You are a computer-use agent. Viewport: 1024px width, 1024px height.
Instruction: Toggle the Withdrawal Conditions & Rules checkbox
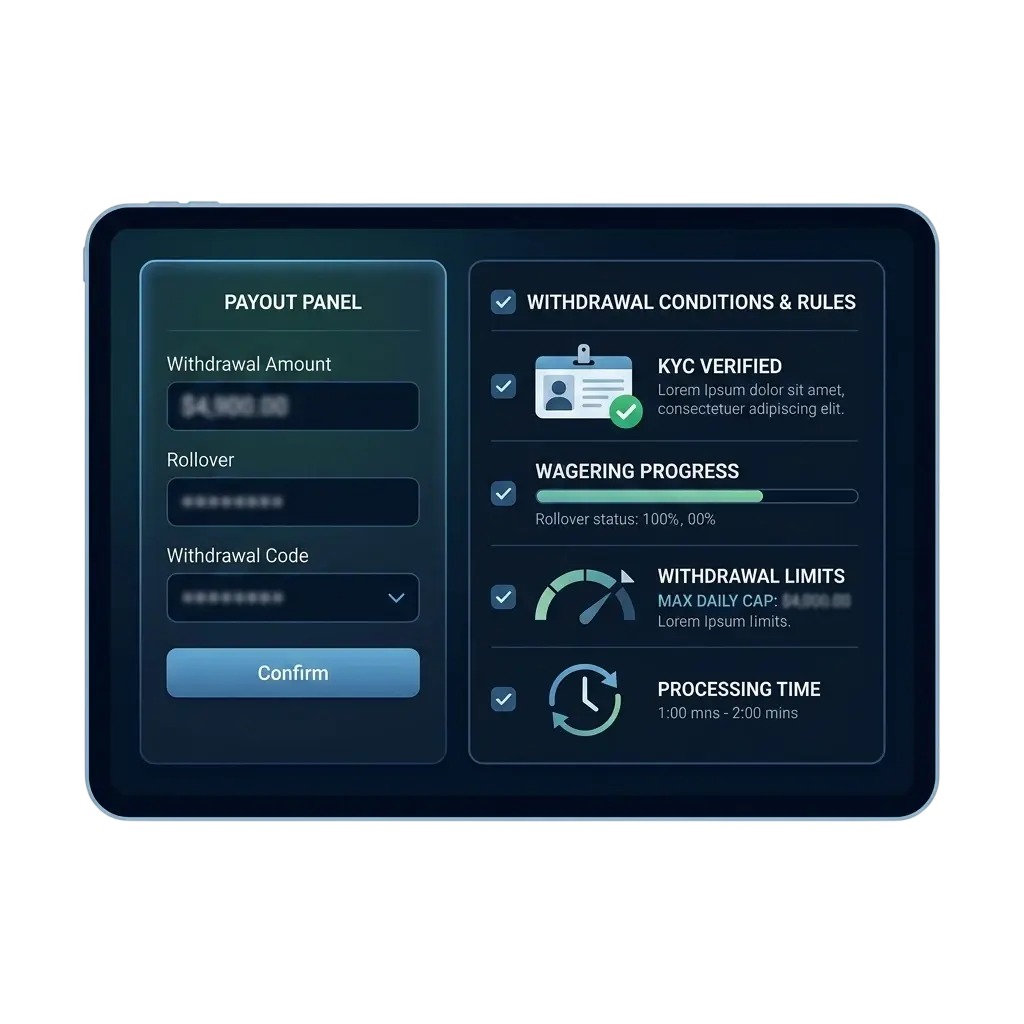(503, 302)
